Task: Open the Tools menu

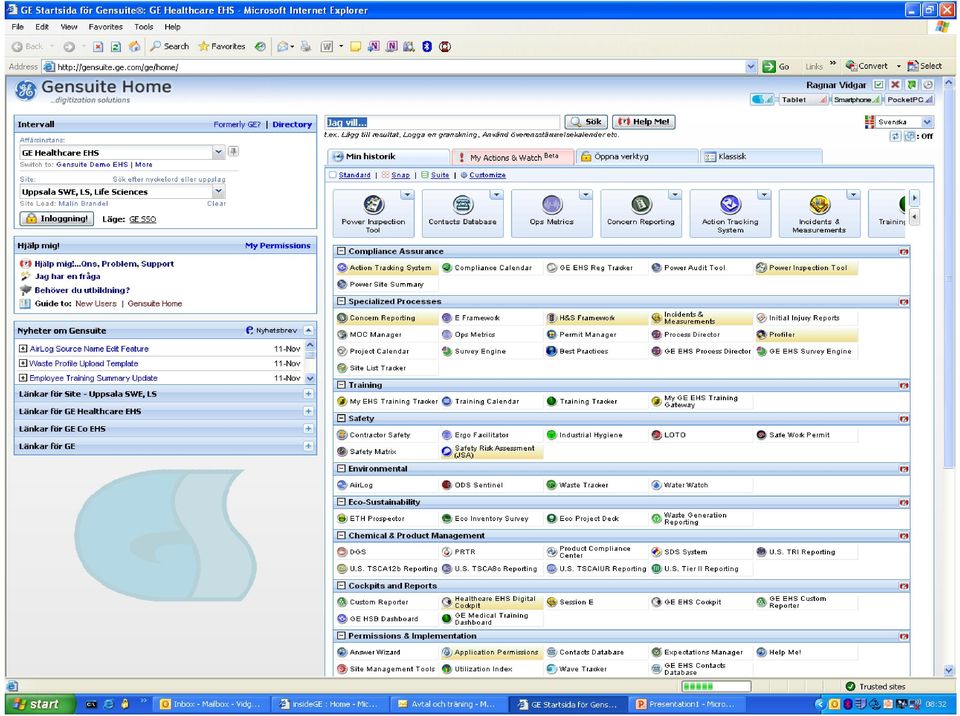Action: [144, 27]
